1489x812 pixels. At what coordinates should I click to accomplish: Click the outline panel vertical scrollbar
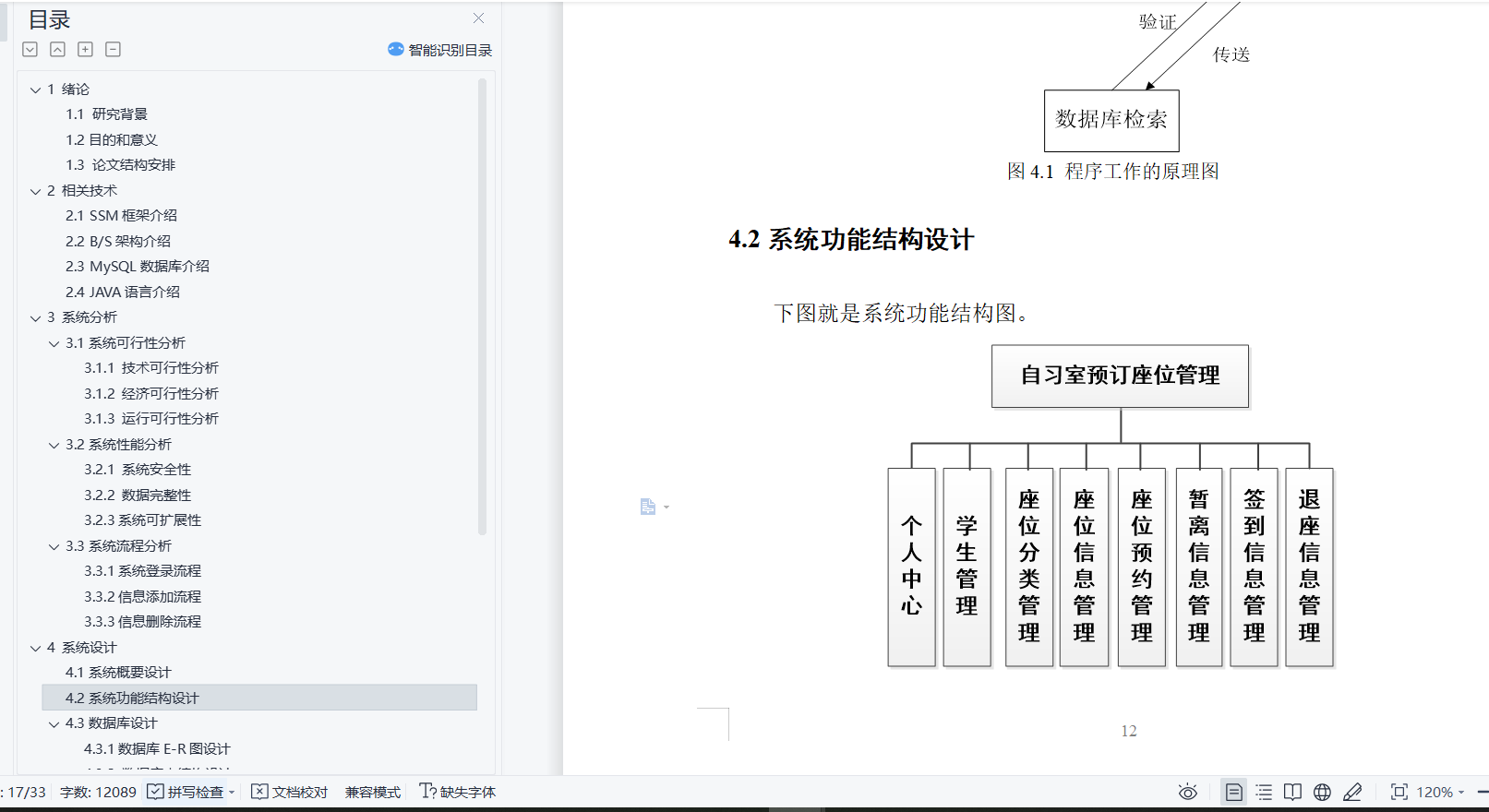(x=482, y=307)
